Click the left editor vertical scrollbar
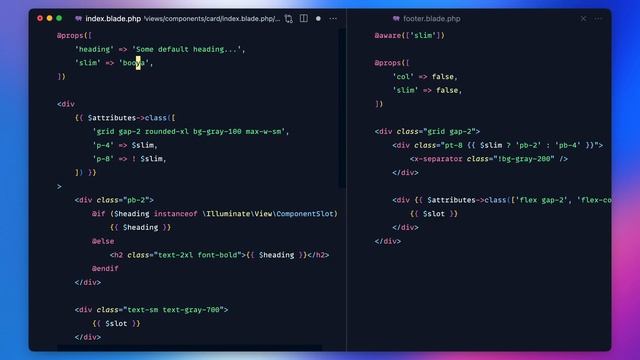 [342, 108]
